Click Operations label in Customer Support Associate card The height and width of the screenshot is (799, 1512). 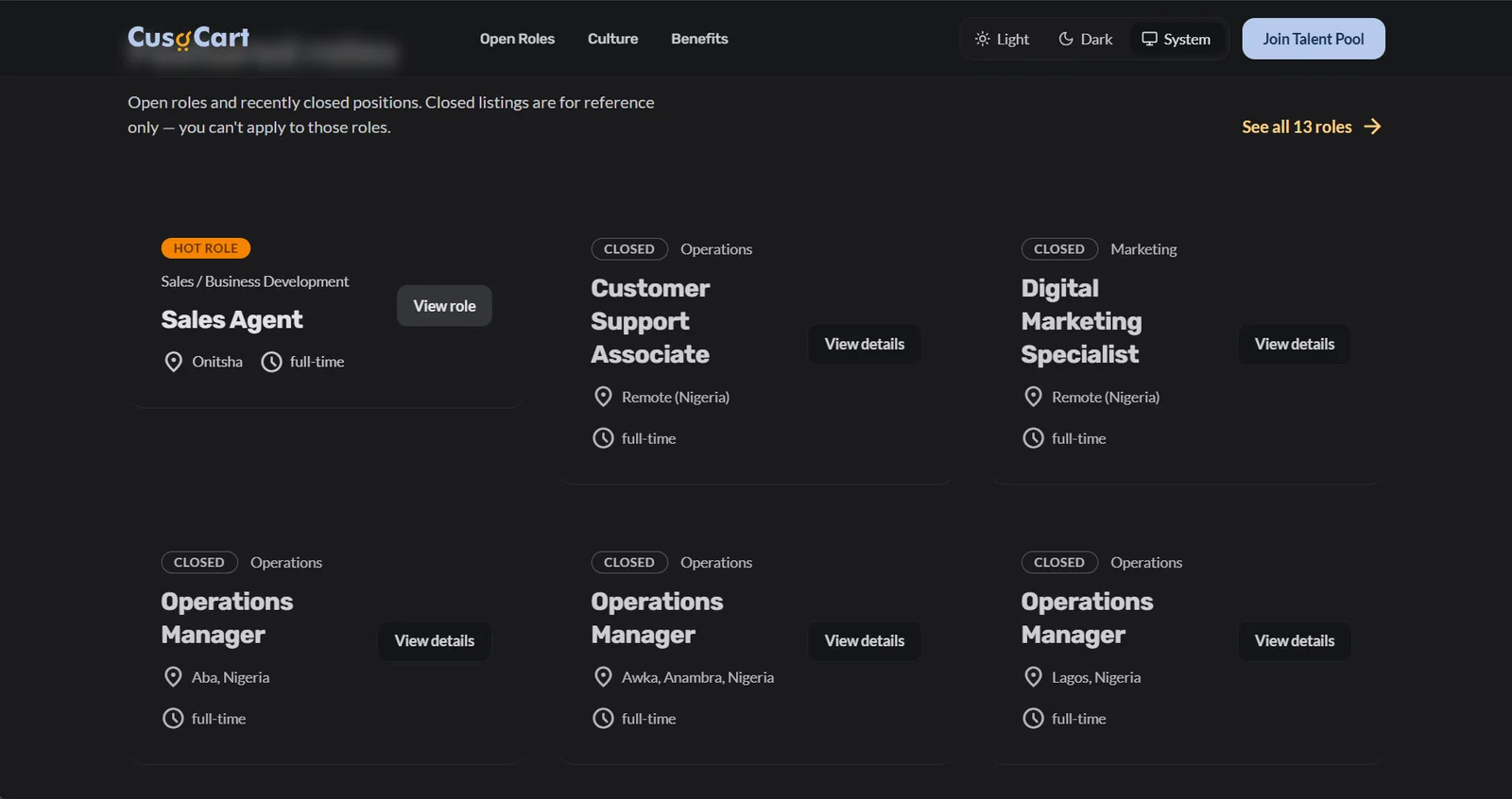[x=716, y=249]
